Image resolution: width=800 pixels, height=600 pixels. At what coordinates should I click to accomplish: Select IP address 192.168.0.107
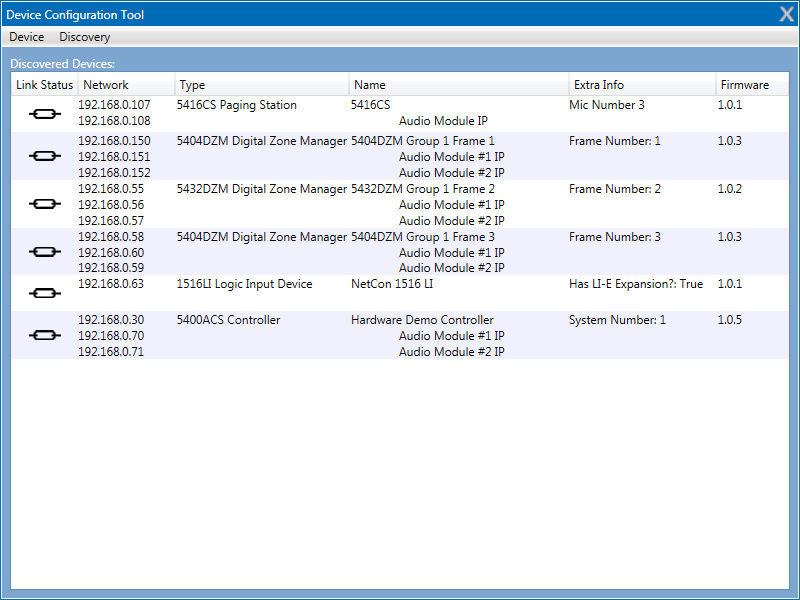[114, 105]
